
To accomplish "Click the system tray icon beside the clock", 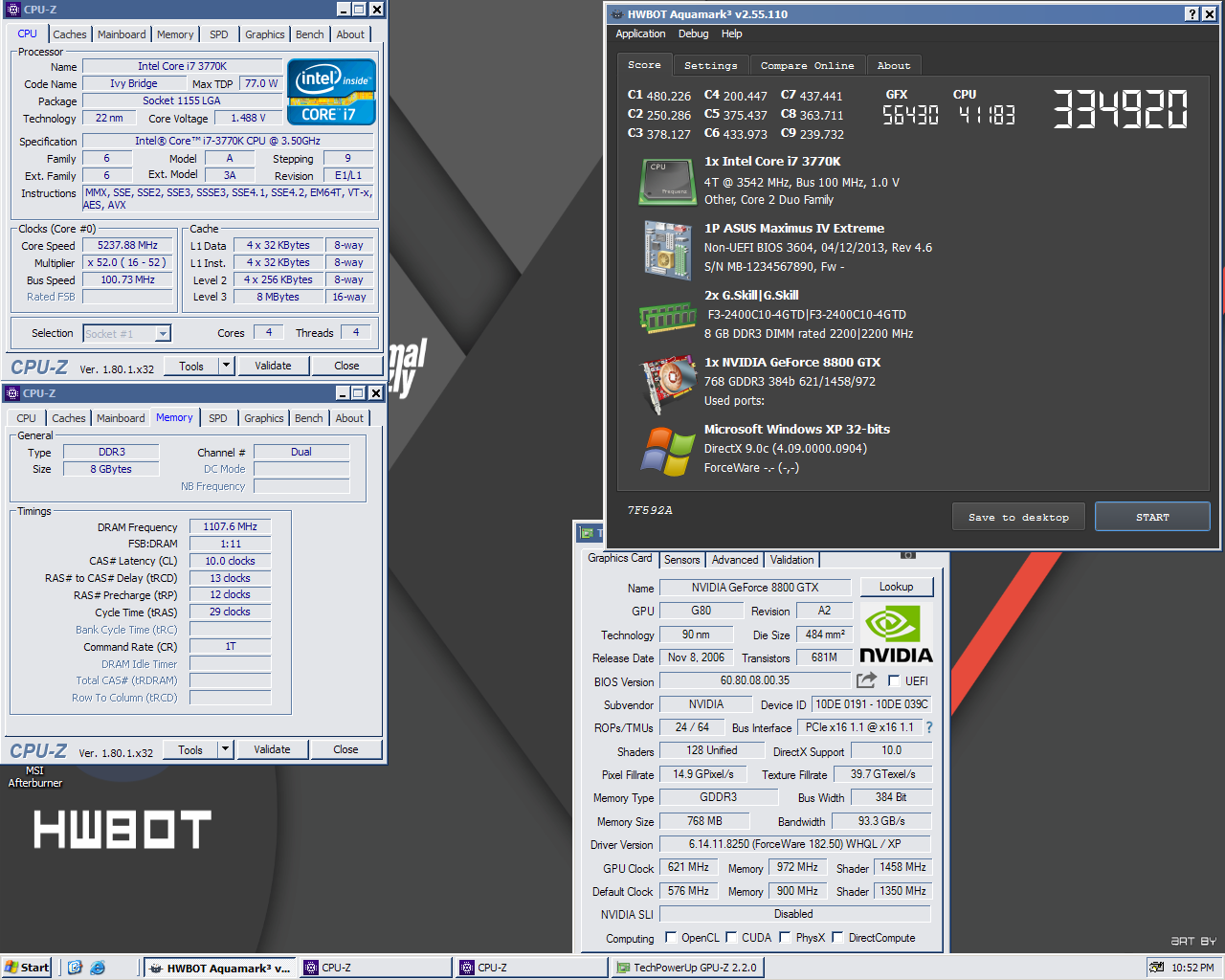I will (x=1158, y=968).
